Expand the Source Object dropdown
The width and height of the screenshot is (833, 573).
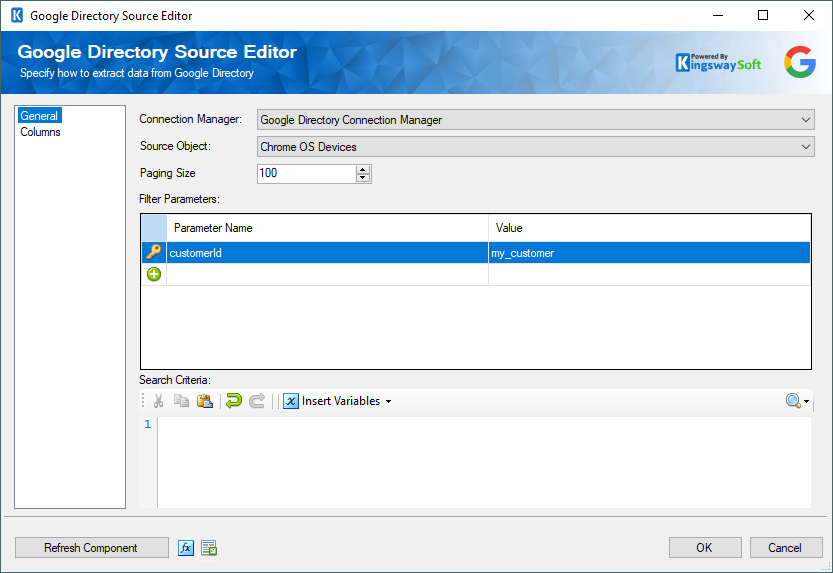805,147
